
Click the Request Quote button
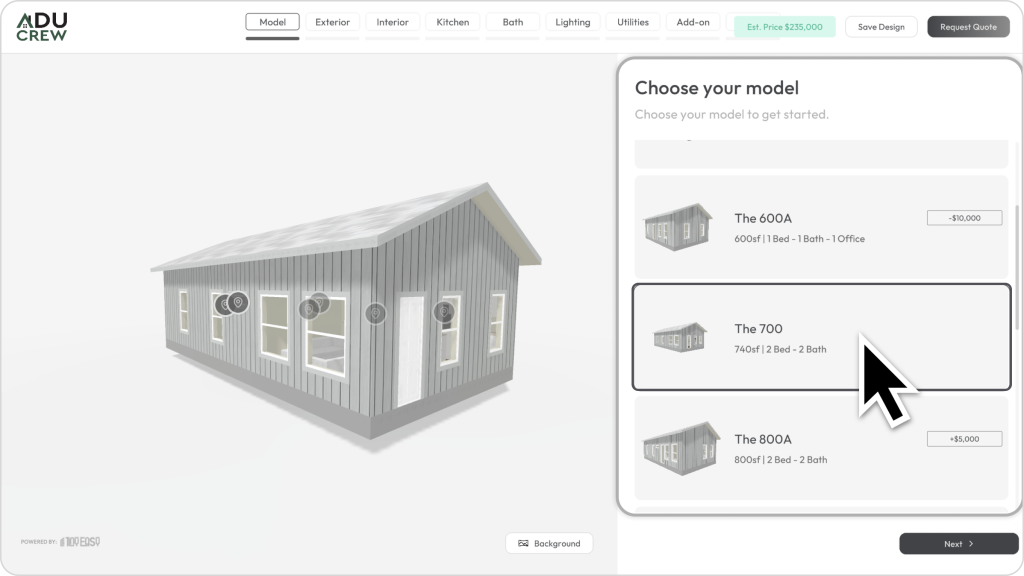[x=967, y=27]
